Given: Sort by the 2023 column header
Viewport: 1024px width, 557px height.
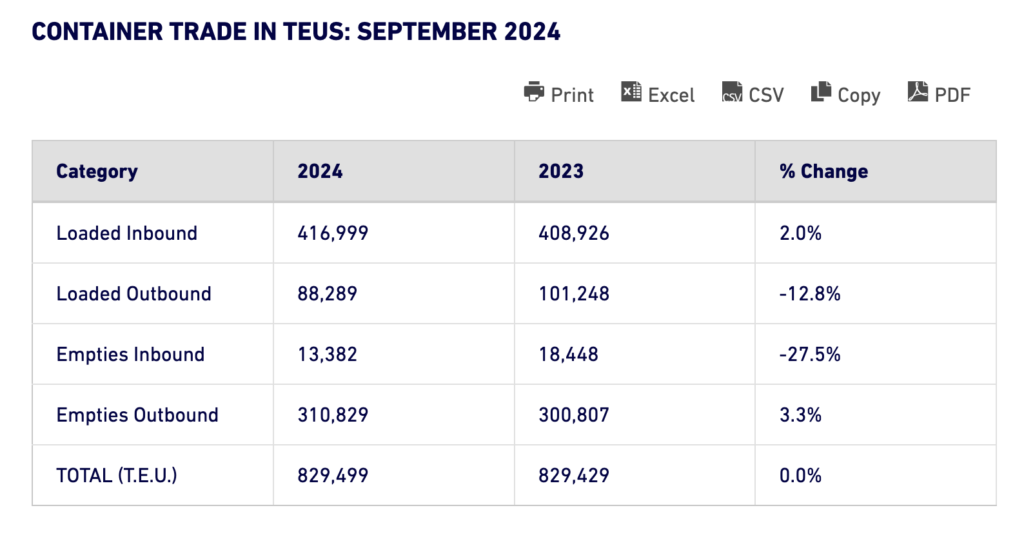Looking at the screenshot, I should pyautogui.click(x=561, y=171).
